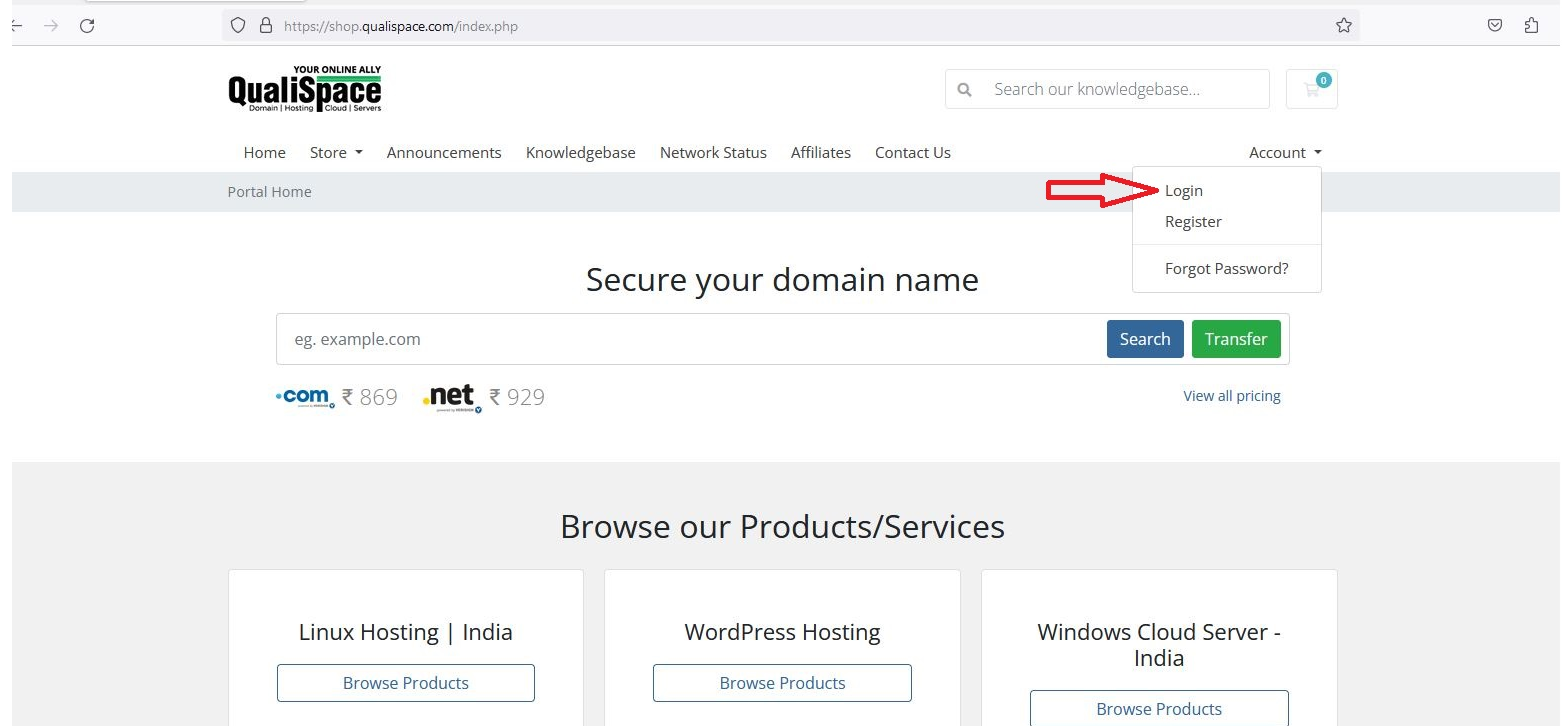
Task: Click the Forgot Password link
Action: point(1226,268)
